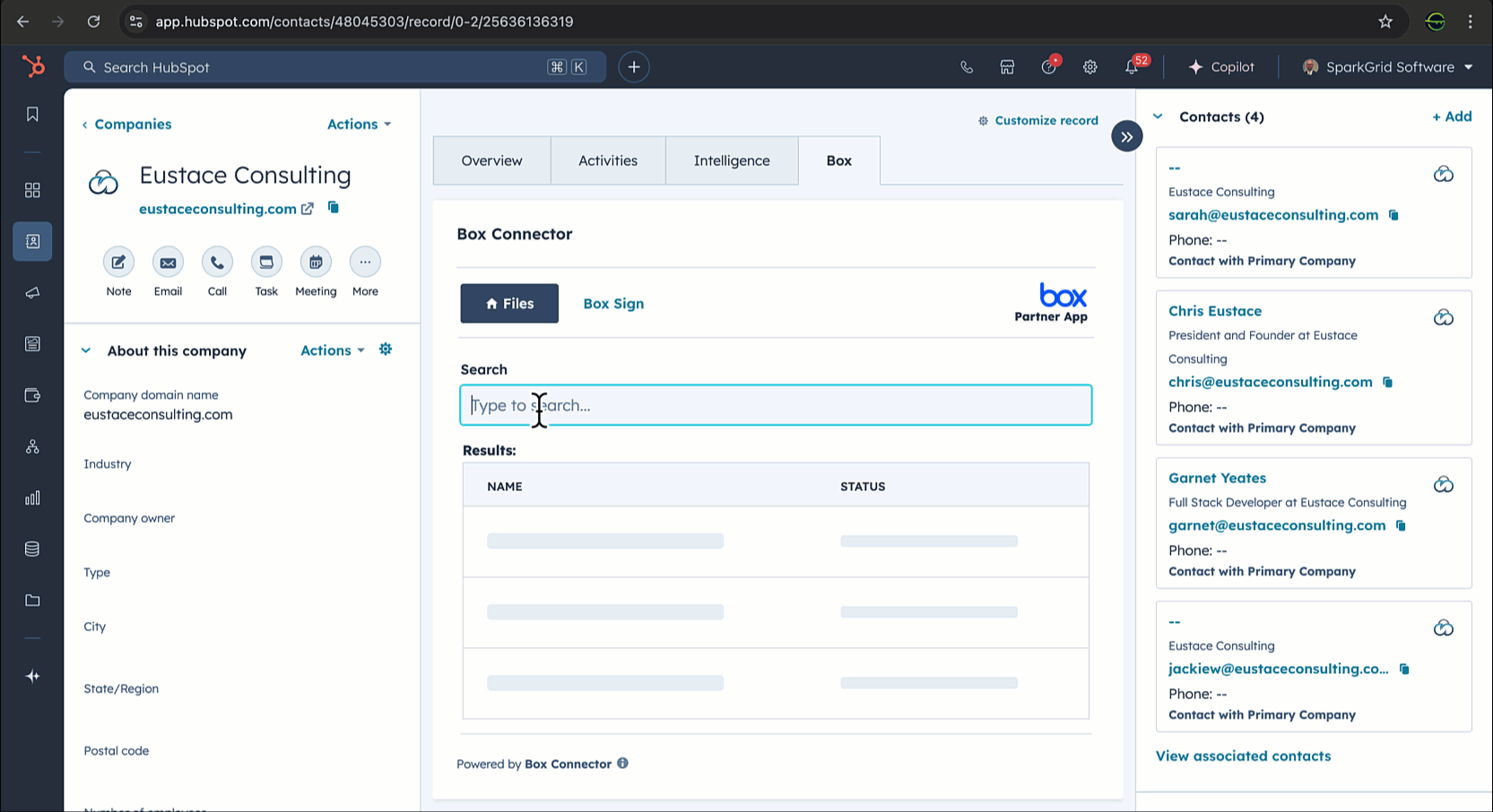Click the quick create plus button
Image resolution: width=1493 pixels, height=812 pixels.
tap(634, 67)
